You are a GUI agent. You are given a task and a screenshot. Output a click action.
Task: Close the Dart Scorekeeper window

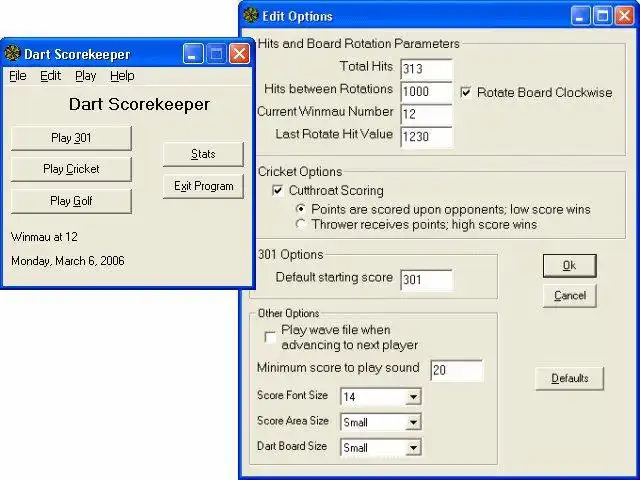(240, 53)
